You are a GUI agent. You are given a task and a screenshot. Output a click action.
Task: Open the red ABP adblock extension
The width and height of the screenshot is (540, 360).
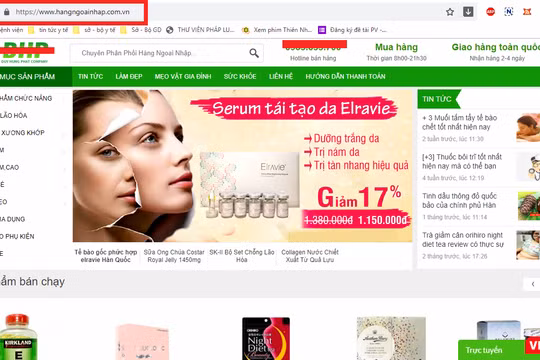click(490, 12)
